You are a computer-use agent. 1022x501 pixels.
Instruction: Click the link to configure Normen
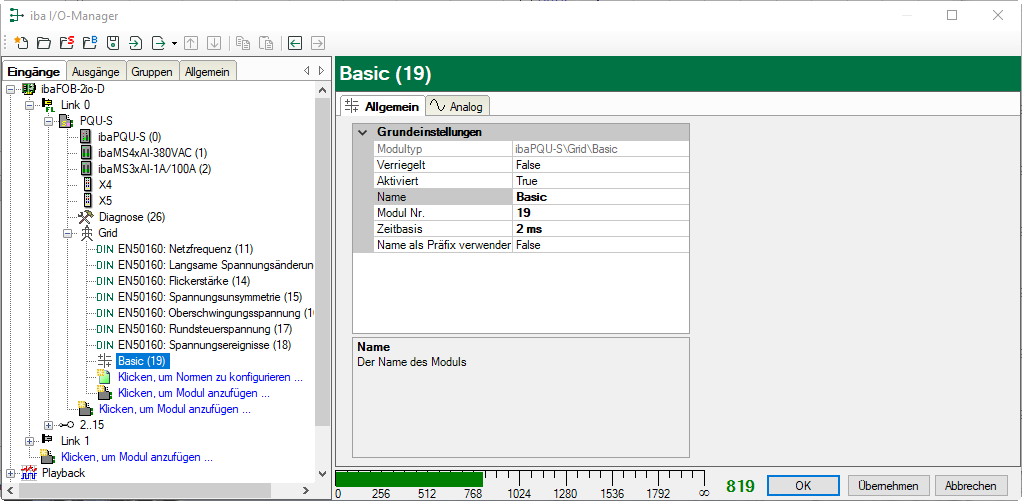209,377
